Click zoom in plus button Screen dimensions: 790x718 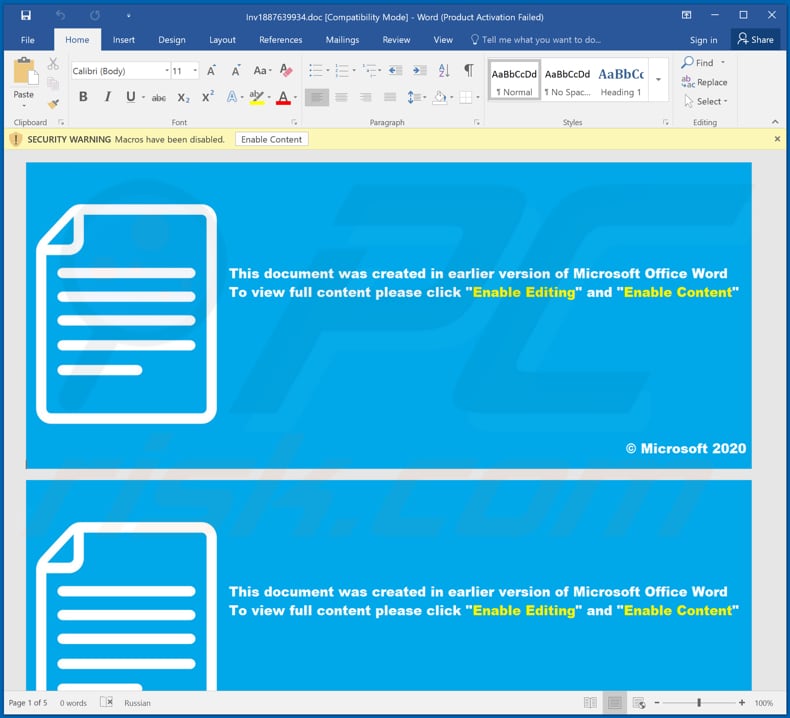click(742, 702)
